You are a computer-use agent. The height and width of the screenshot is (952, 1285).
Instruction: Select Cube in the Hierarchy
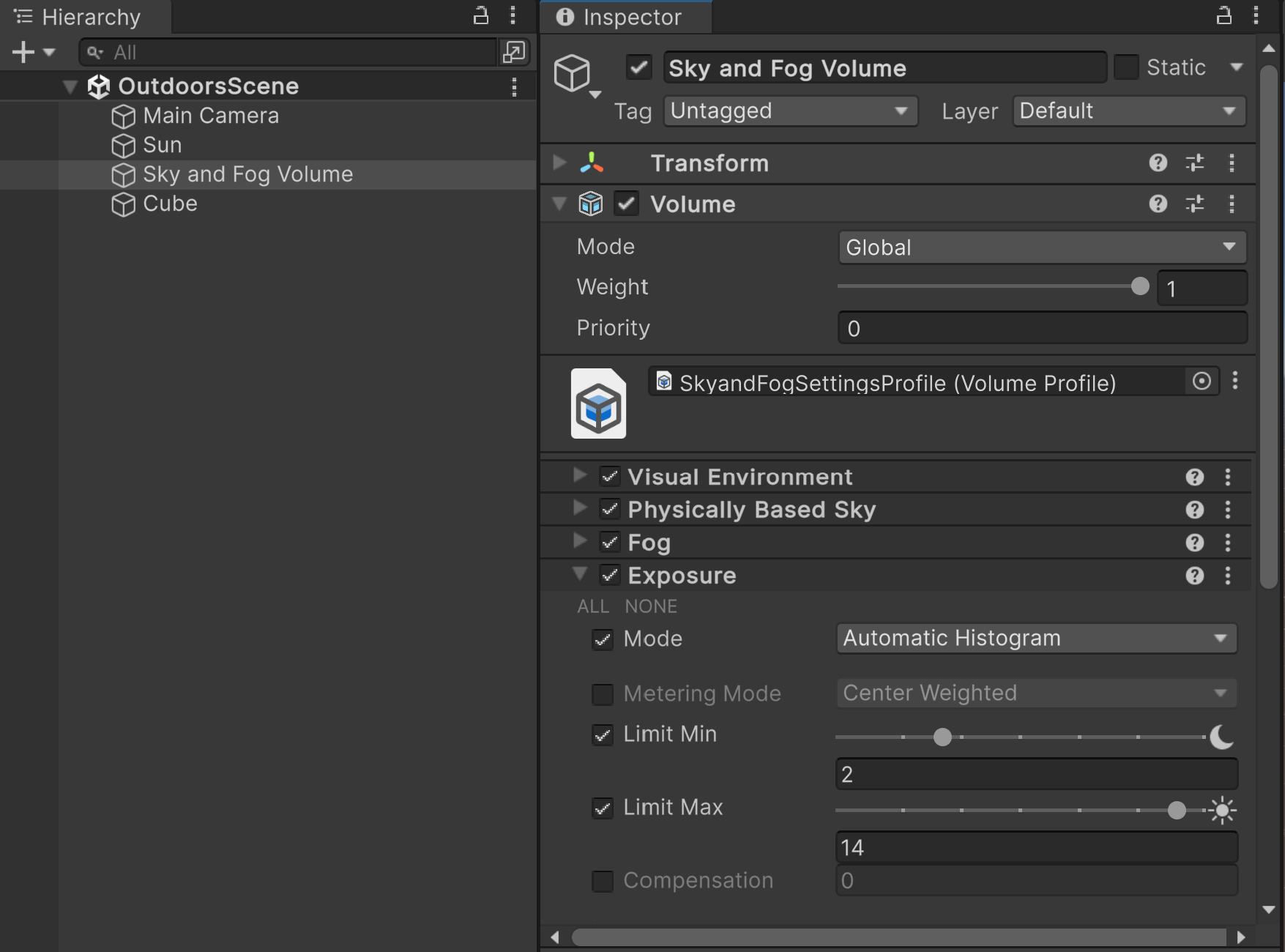point(169,204)
